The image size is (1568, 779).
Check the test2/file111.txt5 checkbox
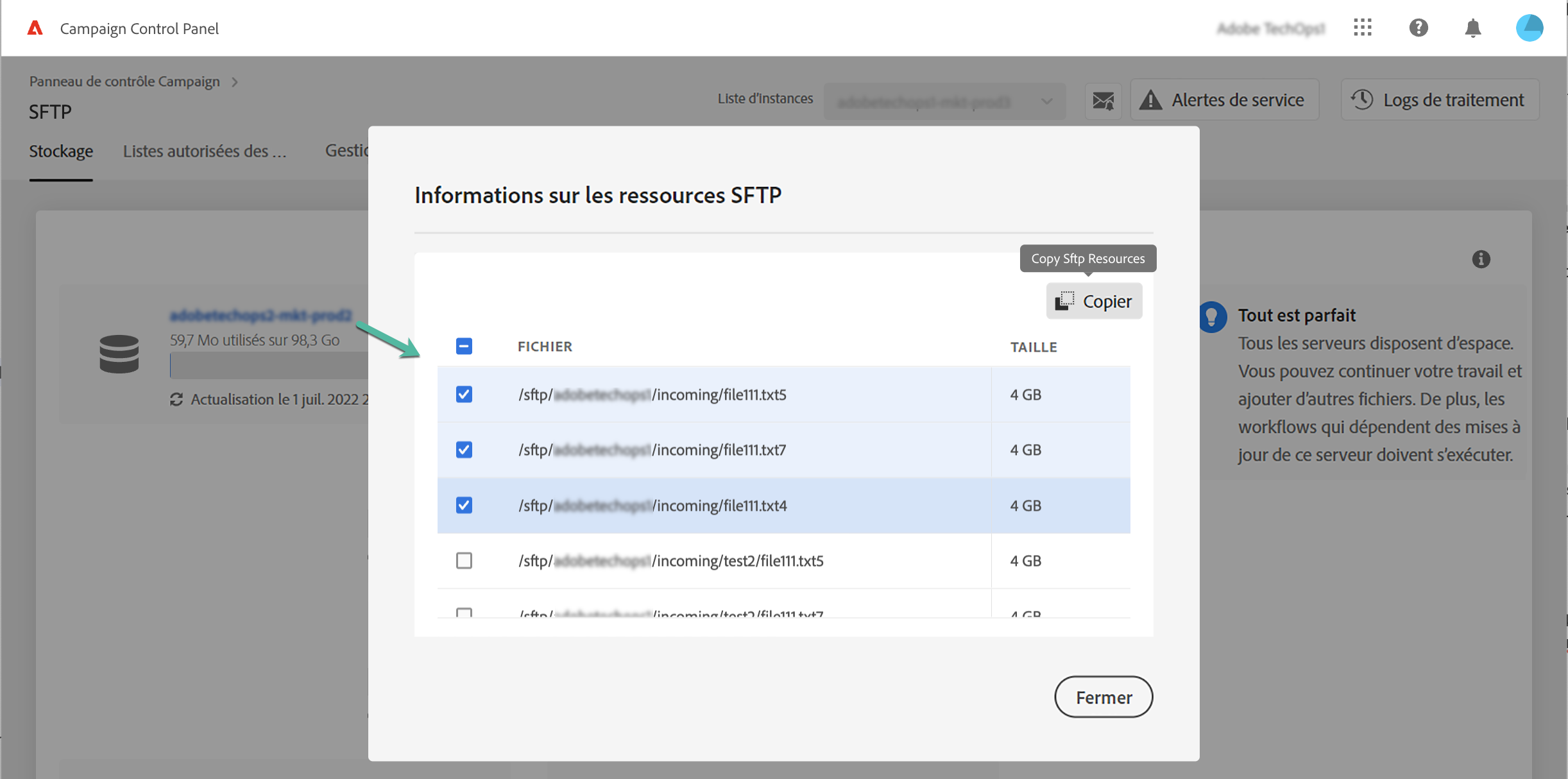[464, 561]
